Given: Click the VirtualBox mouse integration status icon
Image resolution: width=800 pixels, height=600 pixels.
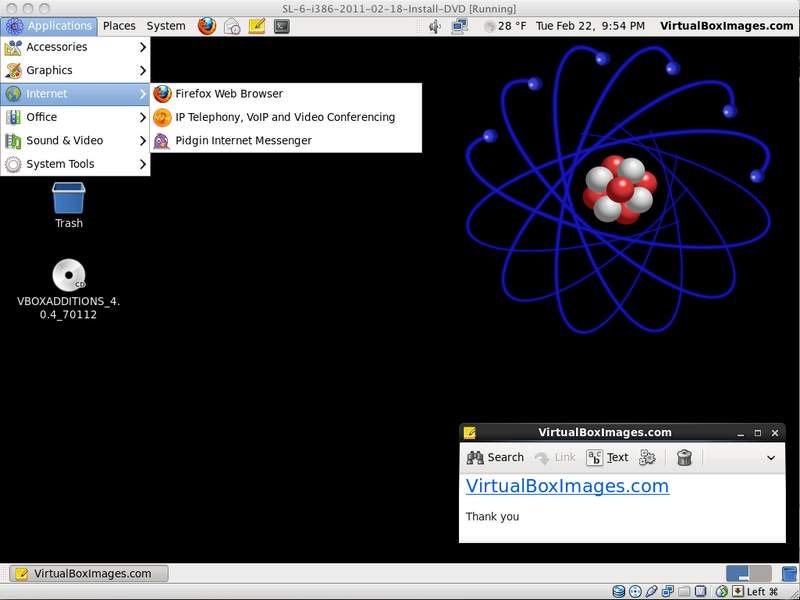Looking at the screenshot, I should click(x=721, y=591).
